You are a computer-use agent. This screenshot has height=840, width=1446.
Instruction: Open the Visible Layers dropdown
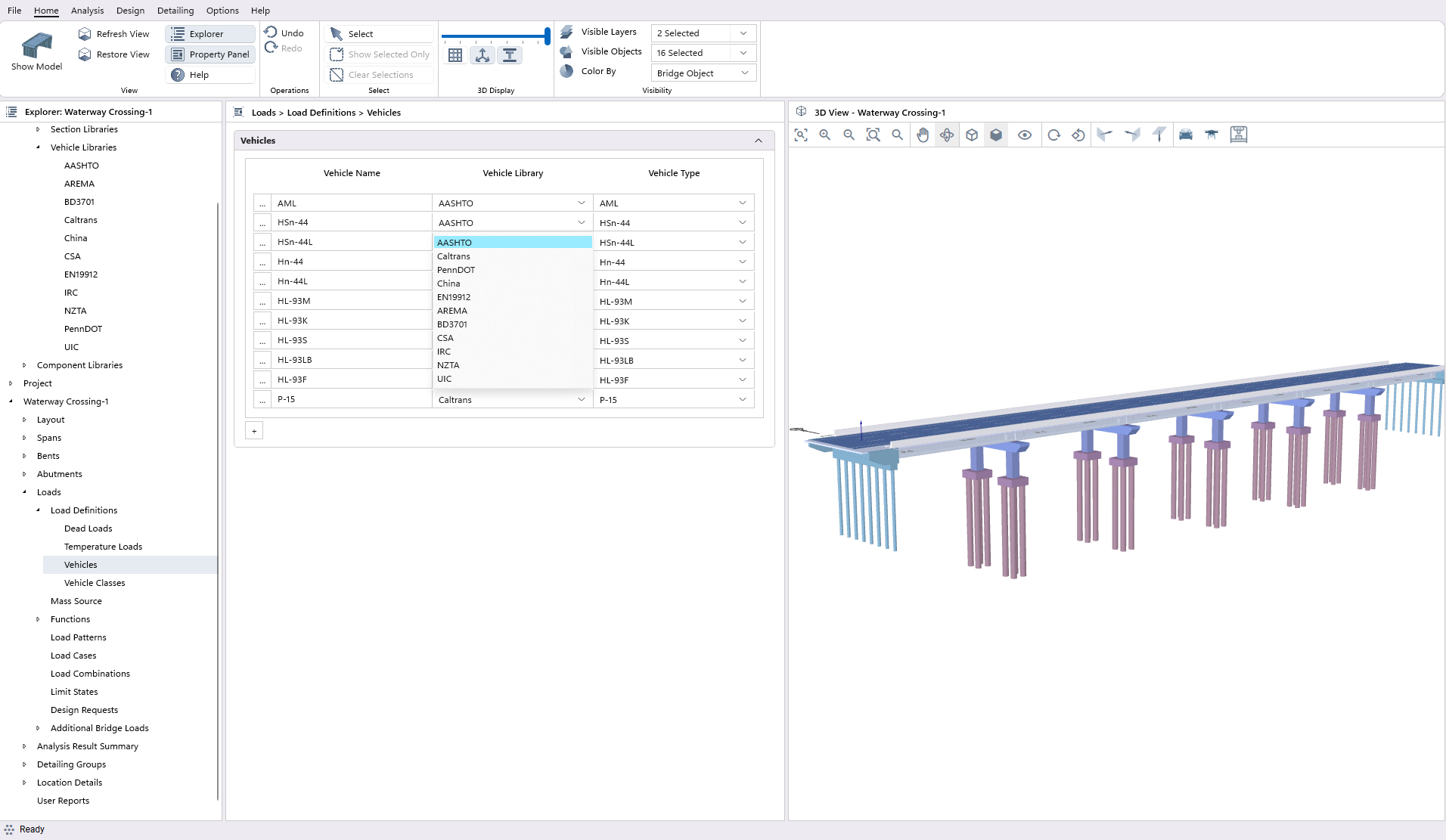(x=703, y=33)
